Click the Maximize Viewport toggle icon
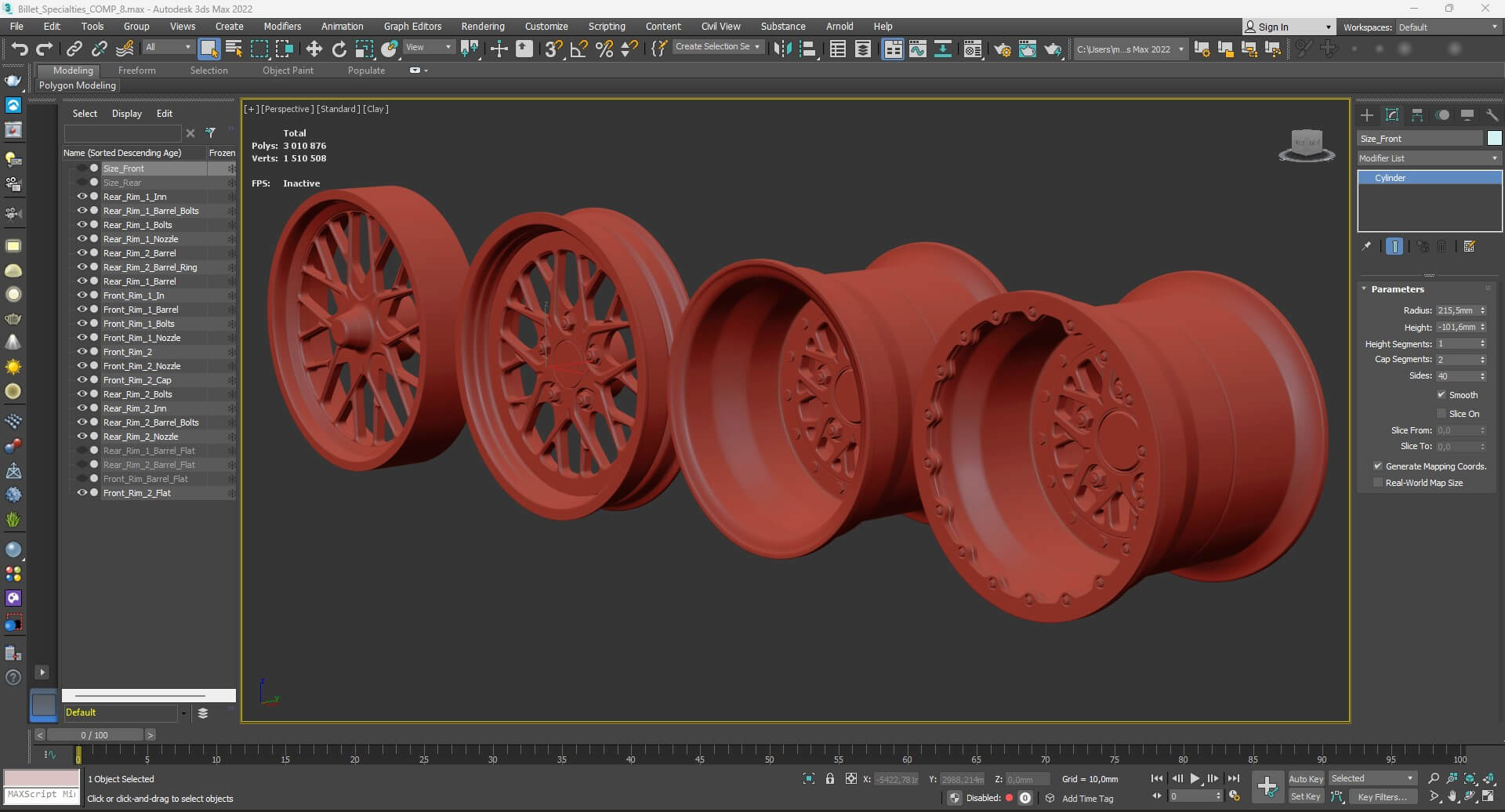The width and height of the screenshot is (1505, 812). 1489,796
